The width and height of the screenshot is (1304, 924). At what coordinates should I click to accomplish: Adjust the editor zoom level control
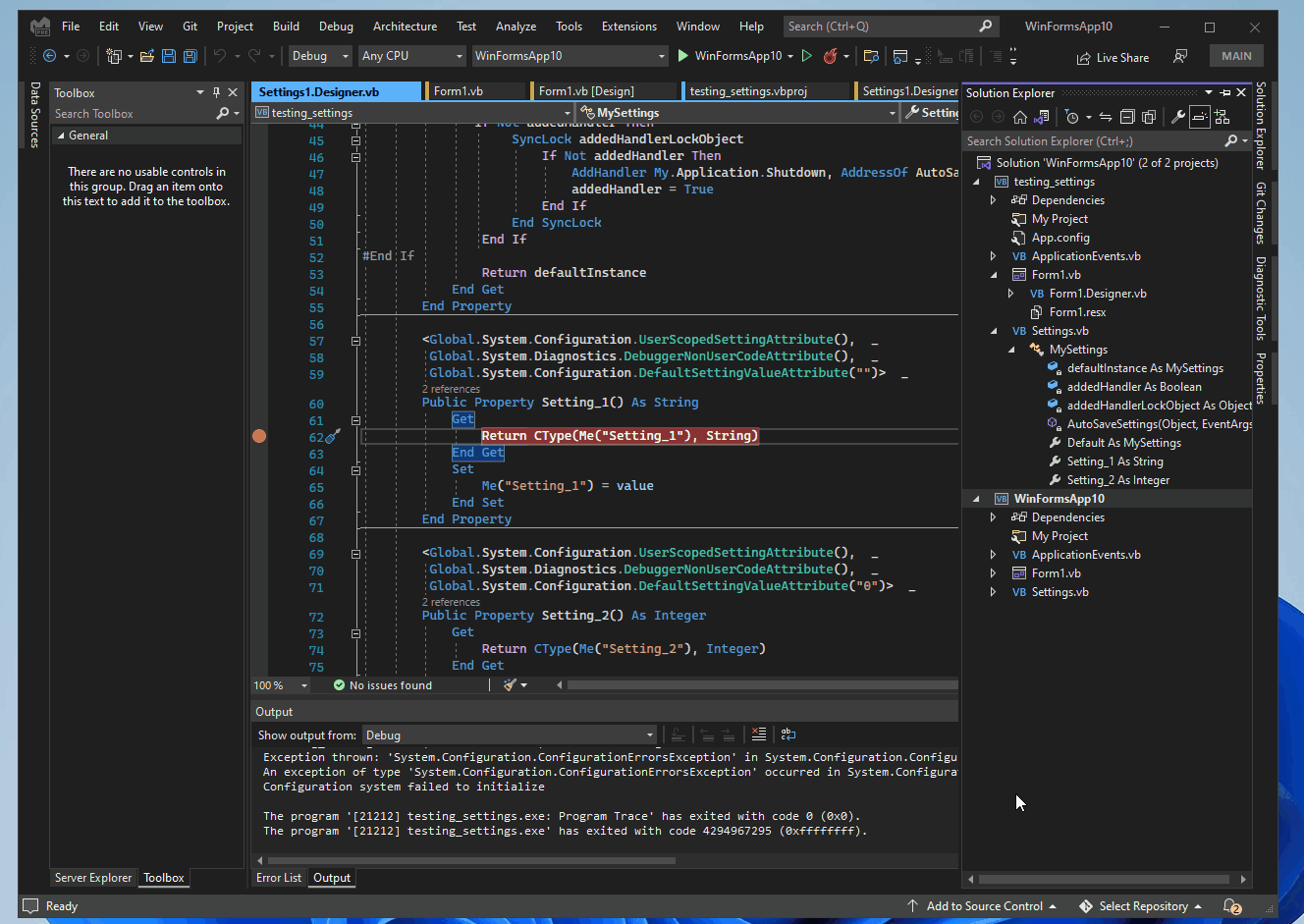[280, 684]
